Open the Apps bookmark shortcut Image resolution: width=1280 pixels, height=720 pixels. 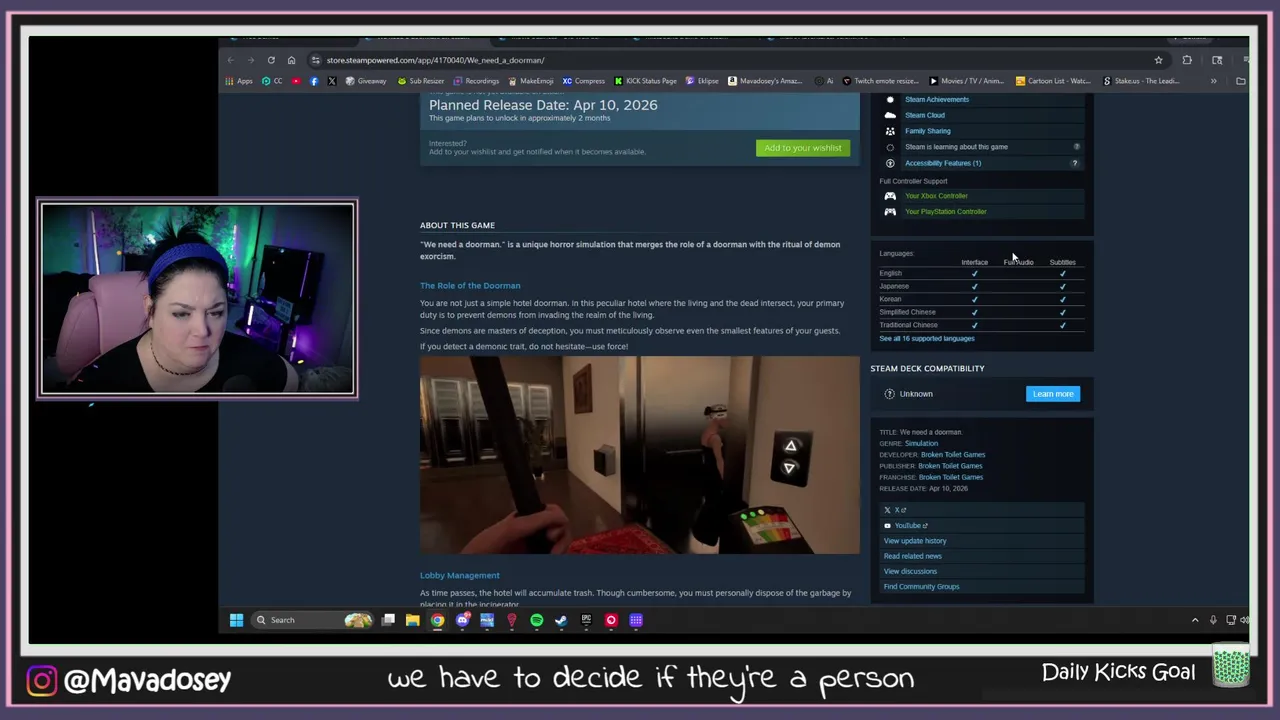pos(239,81)
